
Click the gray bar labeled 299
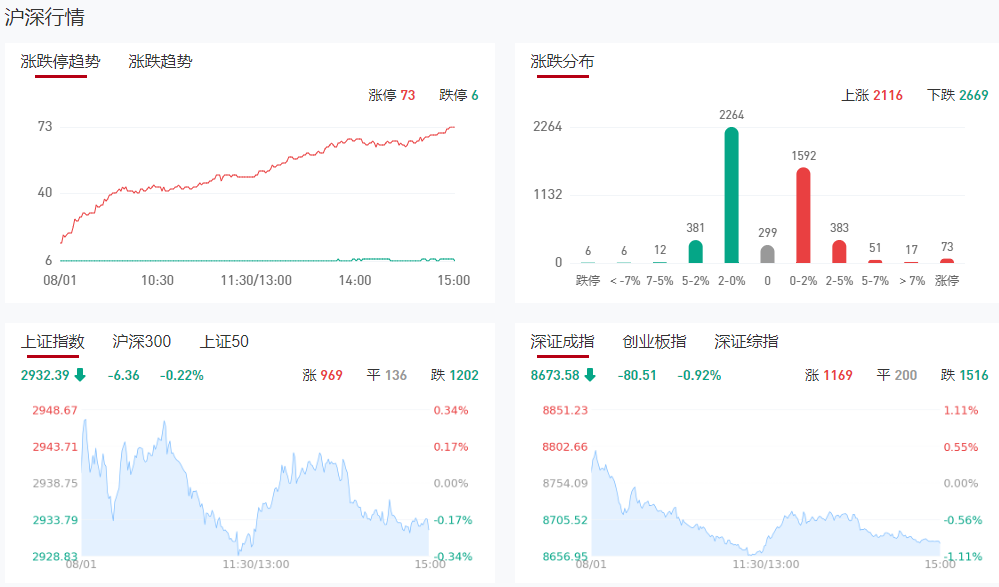click(767, 254)
